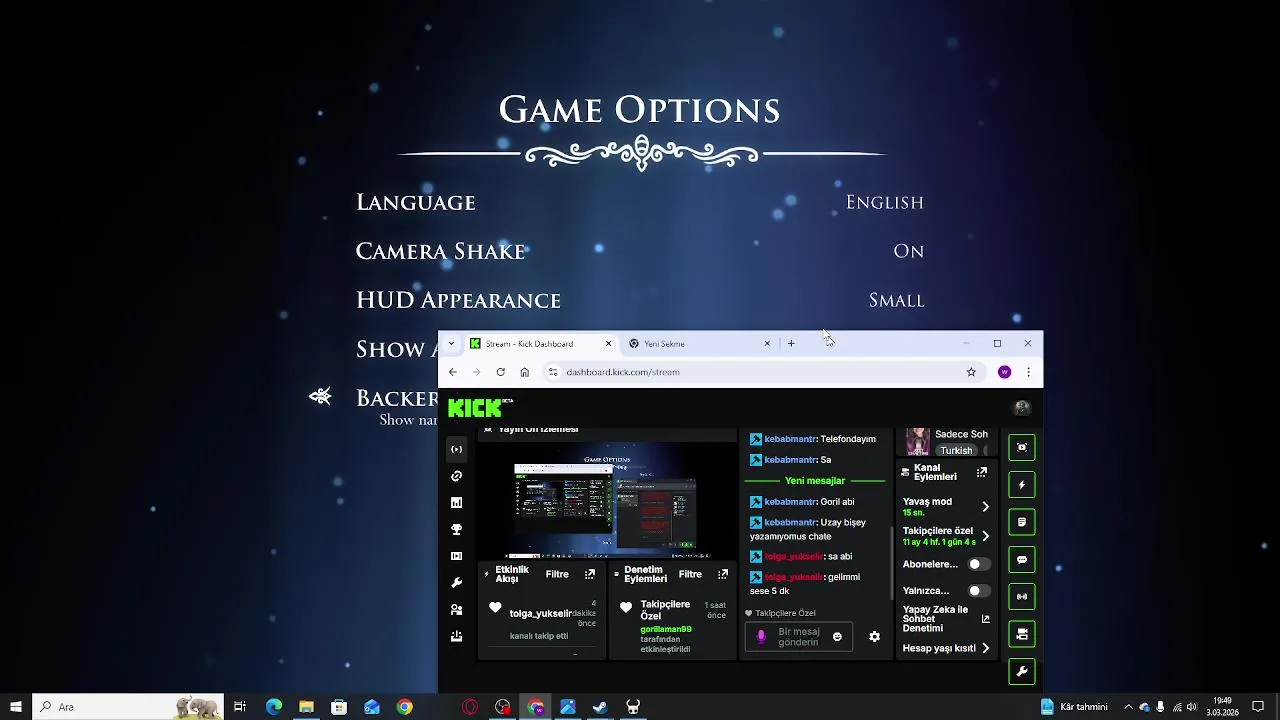Click the chat scrollbar
The height and width of the screenshot is (720, 1280).
tap(892, 563)
